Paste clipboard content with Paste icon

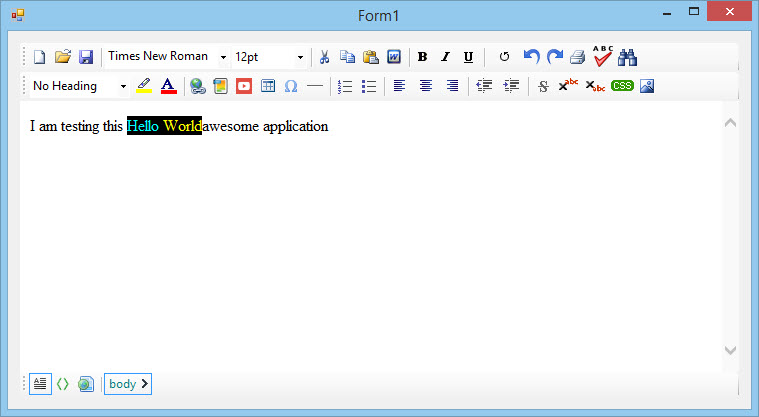[371, 57]
